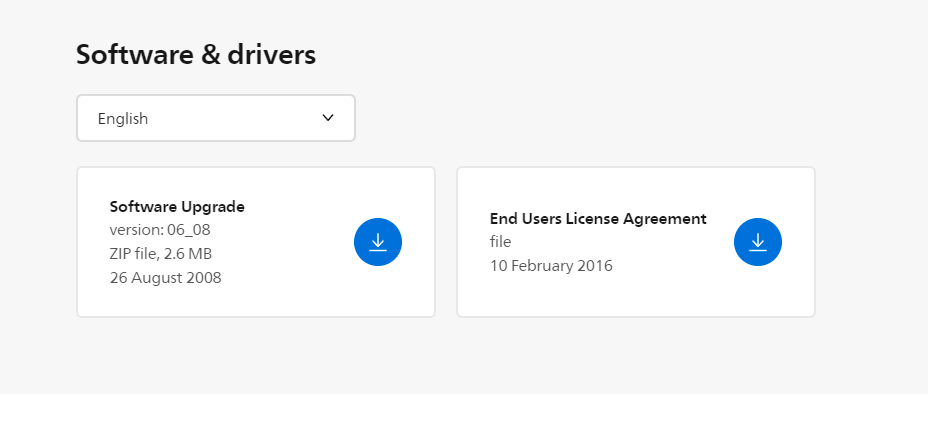Click the word English in the dropdown
The width and height of the screenshot is (928, 443).
coord(123,119)
